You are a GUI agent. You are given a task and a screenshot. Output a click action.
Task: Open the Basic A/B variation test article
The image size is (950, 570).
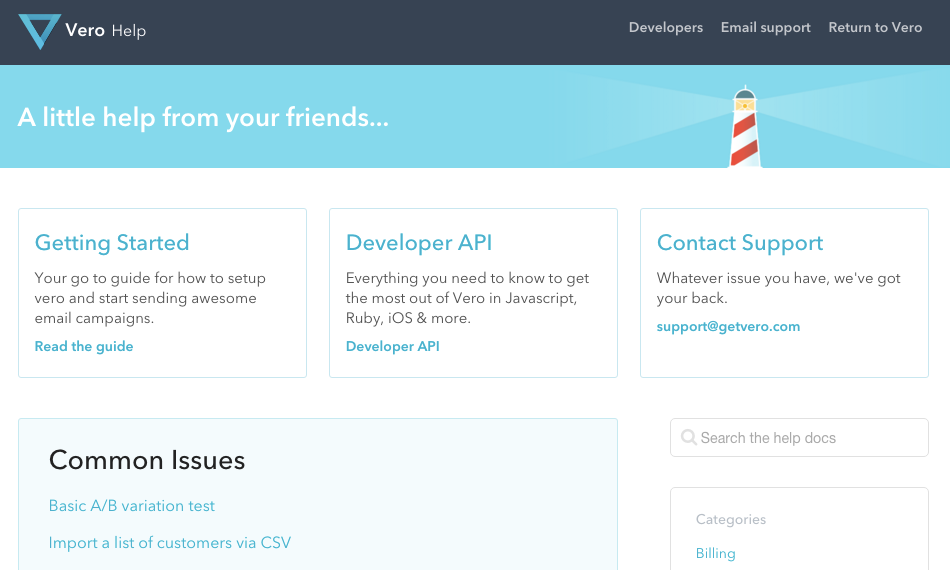132,506
